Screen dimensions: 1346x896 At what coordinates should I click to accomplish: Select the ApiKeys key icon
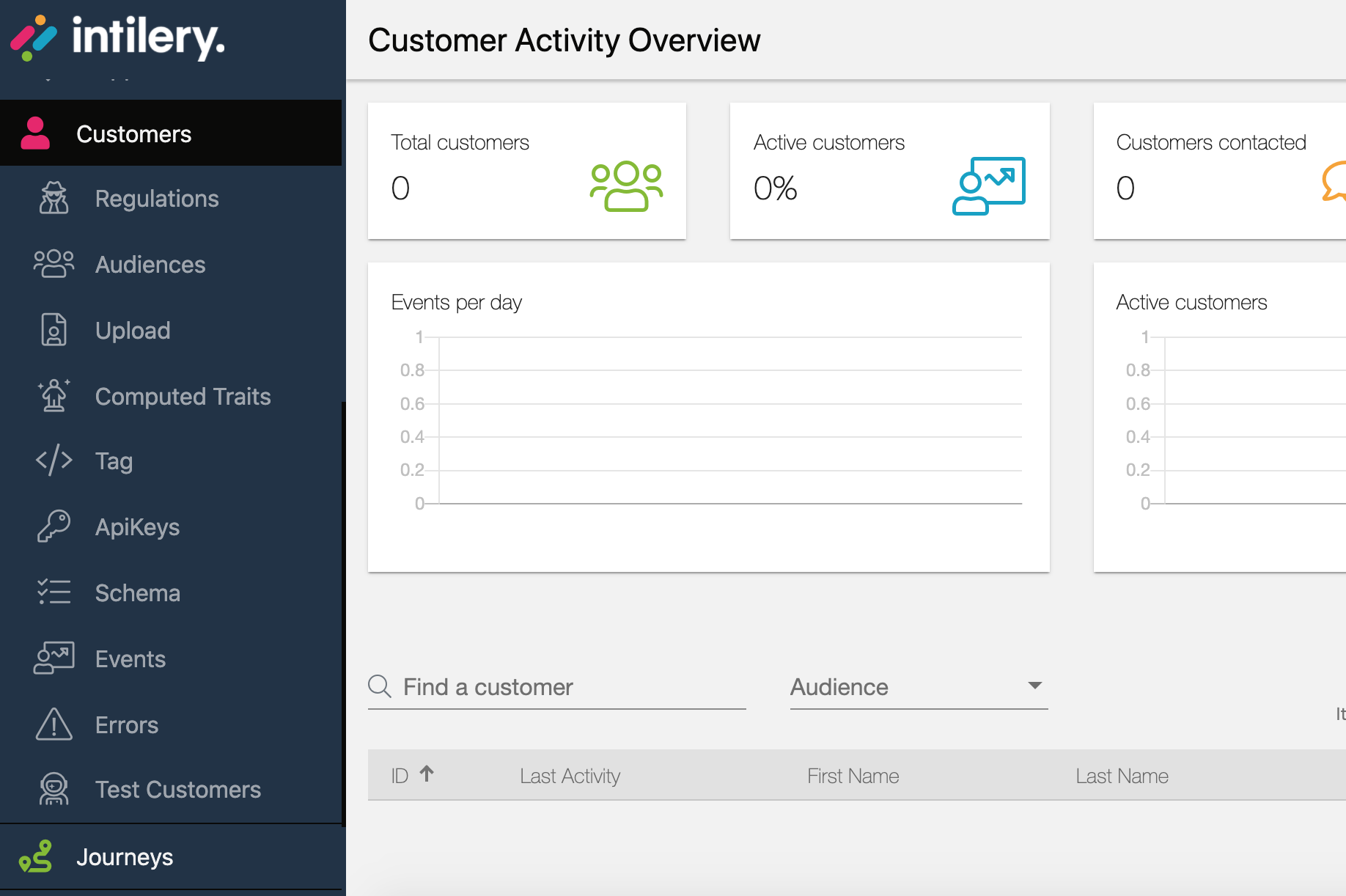point(54,526)
